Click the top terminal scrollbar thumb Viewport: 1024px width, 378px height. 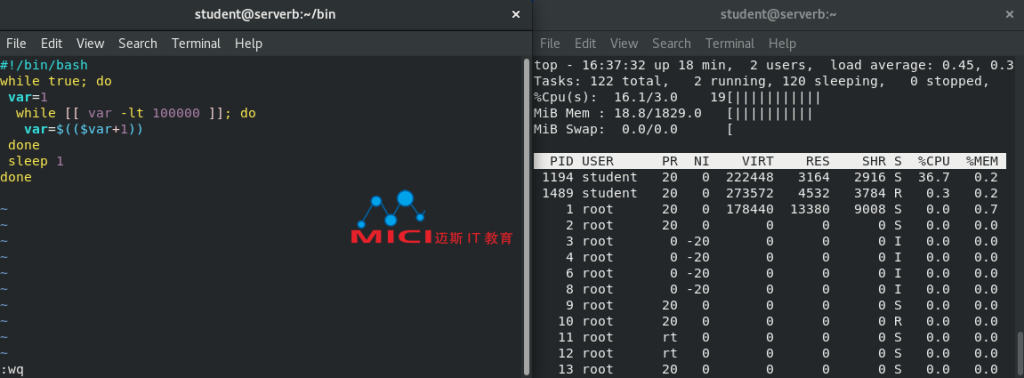[x=1019, y=354]
